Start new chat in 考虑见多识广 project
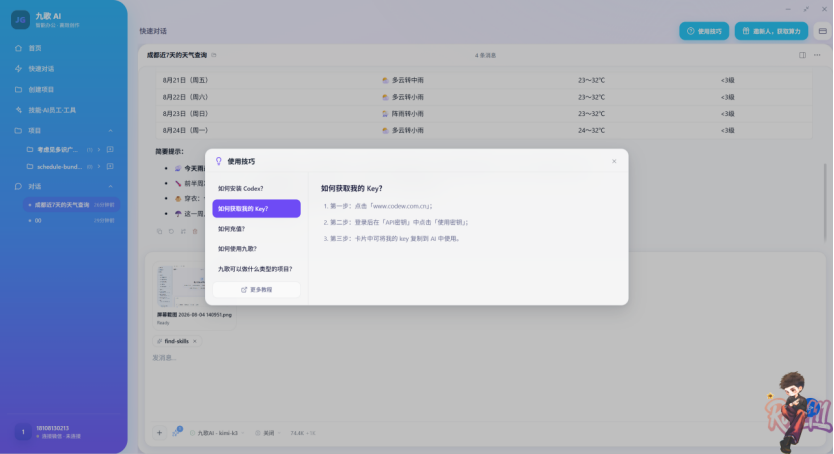Image resolution: width=834 pixels, height=454 pixels. pos(110,149)
